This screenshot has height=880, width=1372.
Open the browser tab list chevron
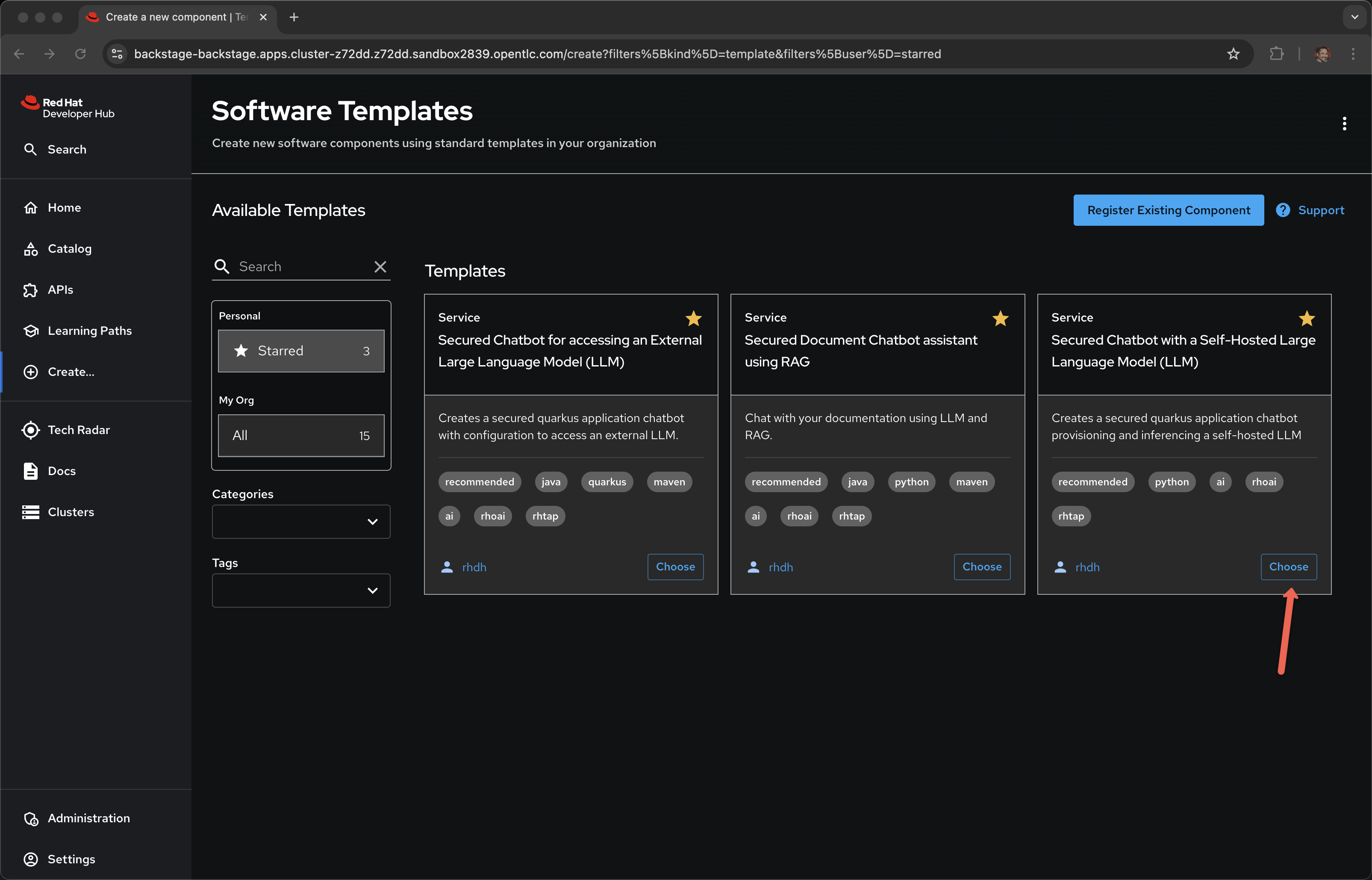click(1354, 17)
